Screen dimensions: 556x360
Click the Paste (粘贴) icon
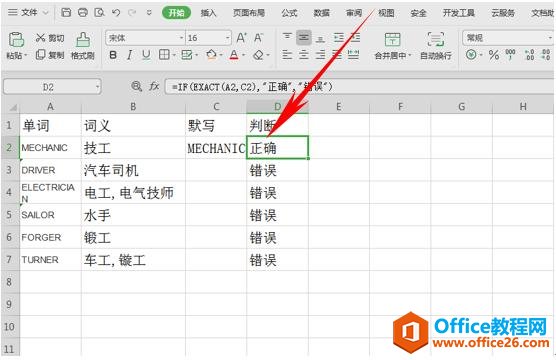point(16,40)
